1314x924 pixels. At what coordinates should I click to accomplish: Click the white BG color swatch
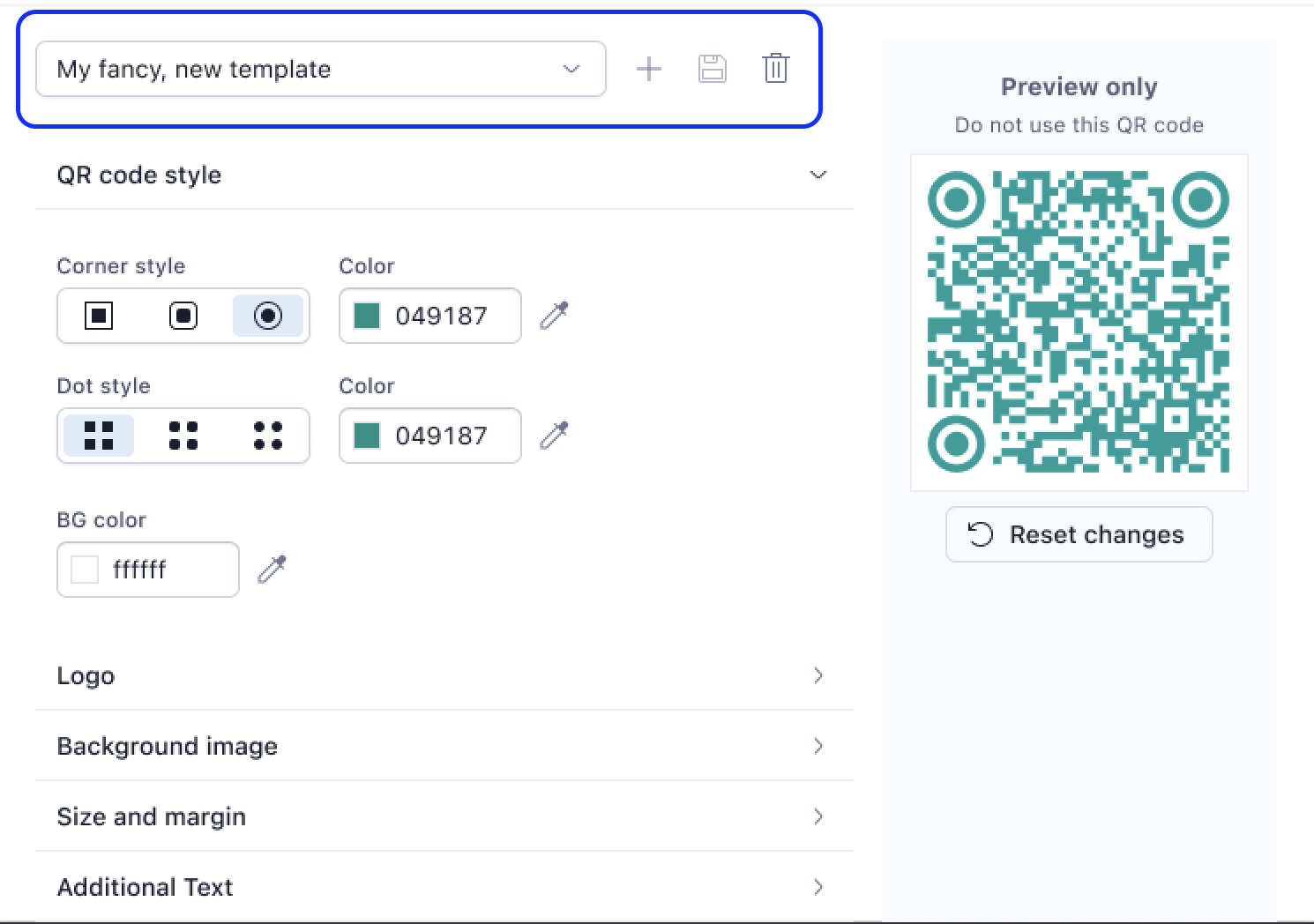[85, 570]
